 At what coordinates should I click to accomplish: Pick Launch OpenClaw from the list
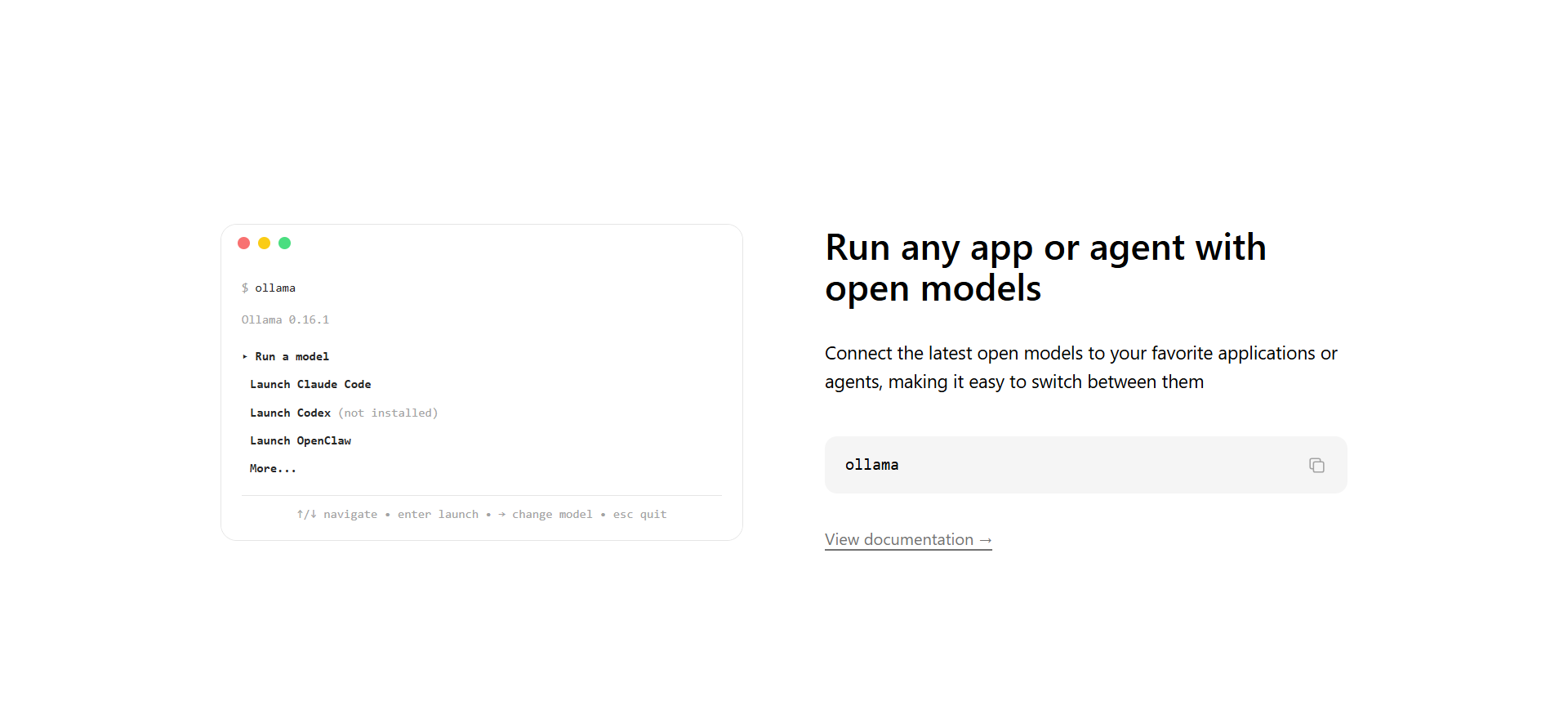pyautogui.click(x=301, y=441)
